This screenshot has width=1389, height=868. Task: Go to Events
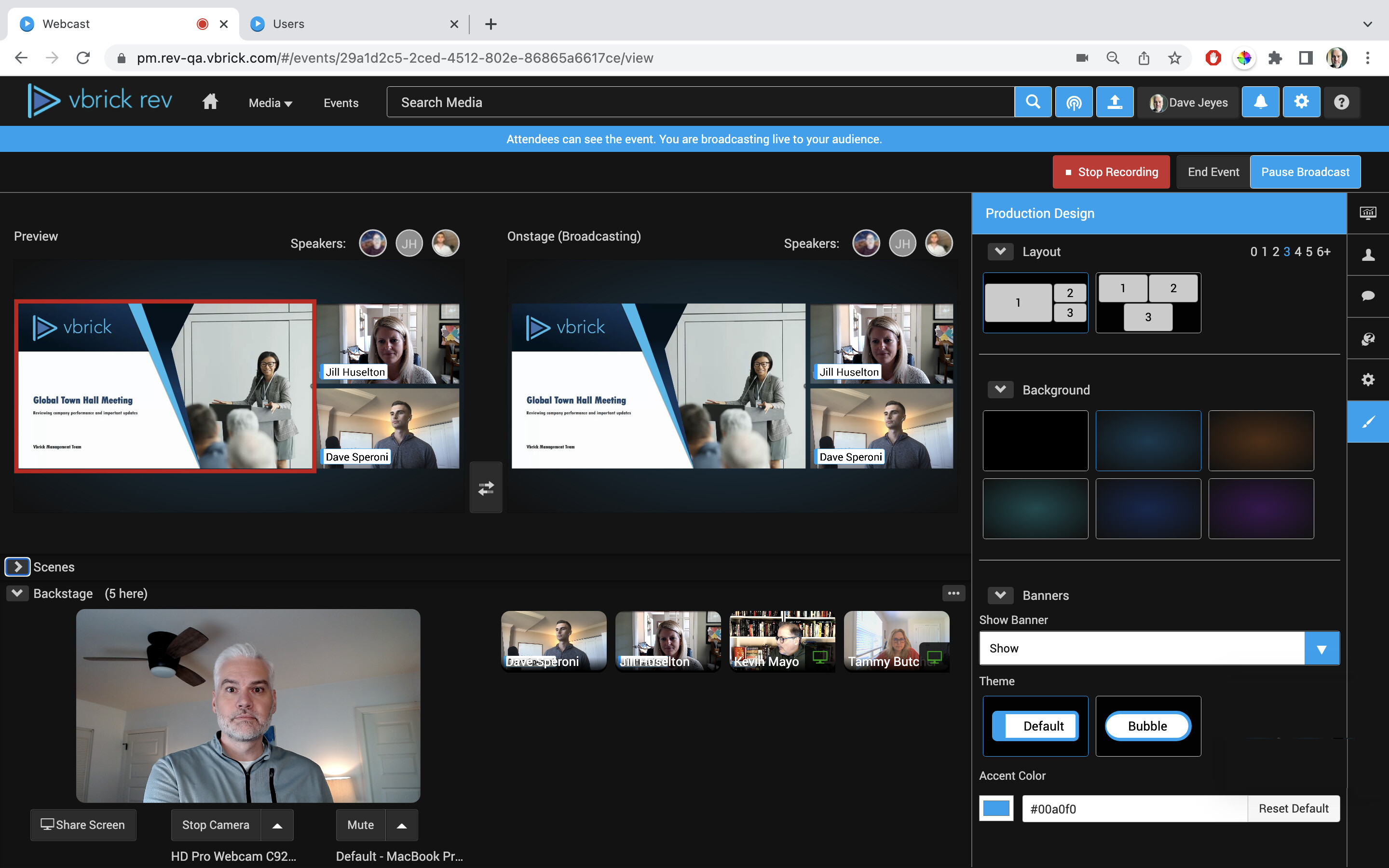tap(341, 103)
